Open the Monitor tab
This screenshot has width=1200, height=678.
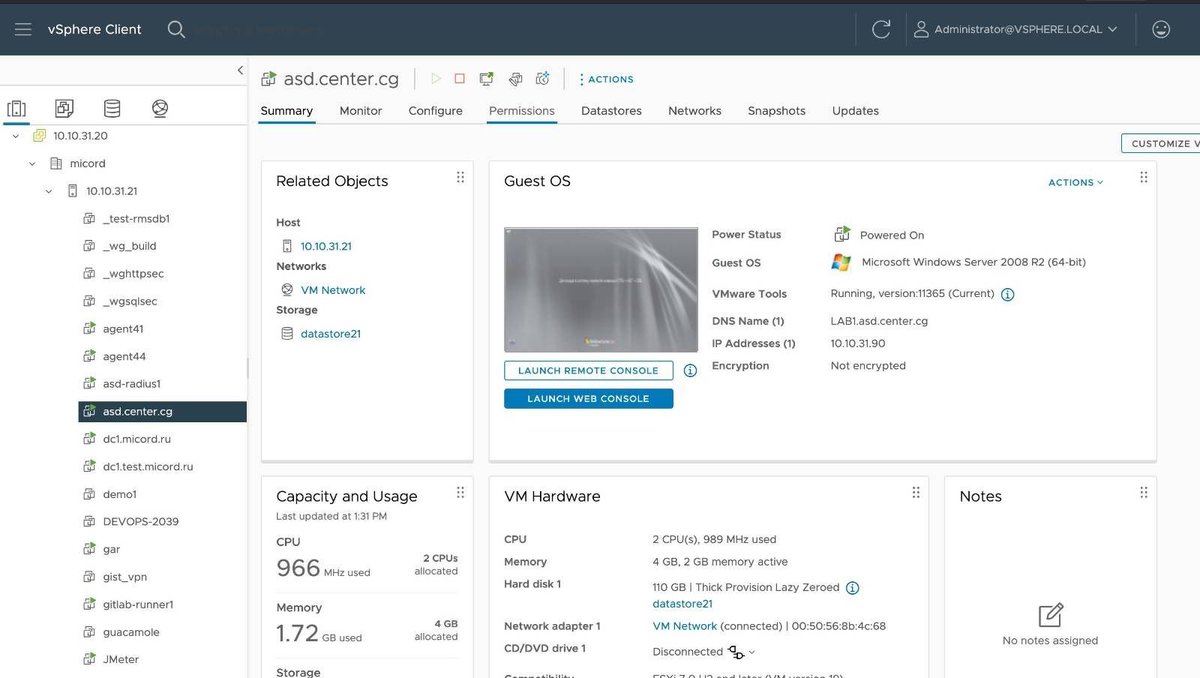[x=361, y=111]
